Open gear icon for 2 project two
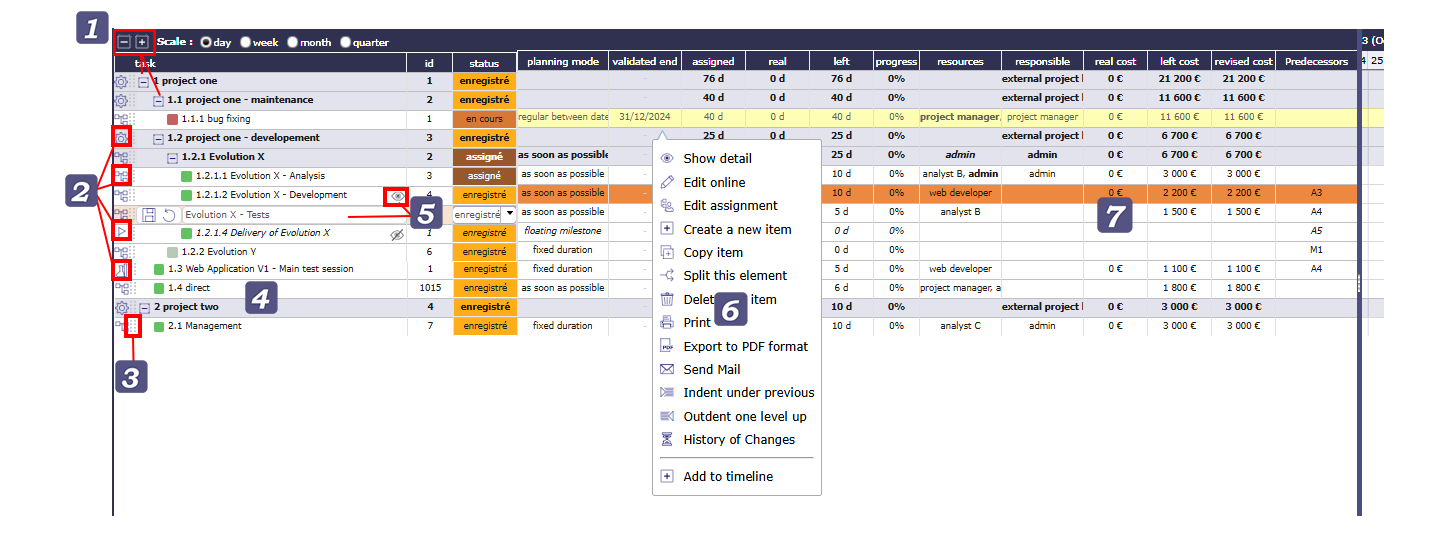This screenshot has height=553, width=1432. click(x=121, y=307)
